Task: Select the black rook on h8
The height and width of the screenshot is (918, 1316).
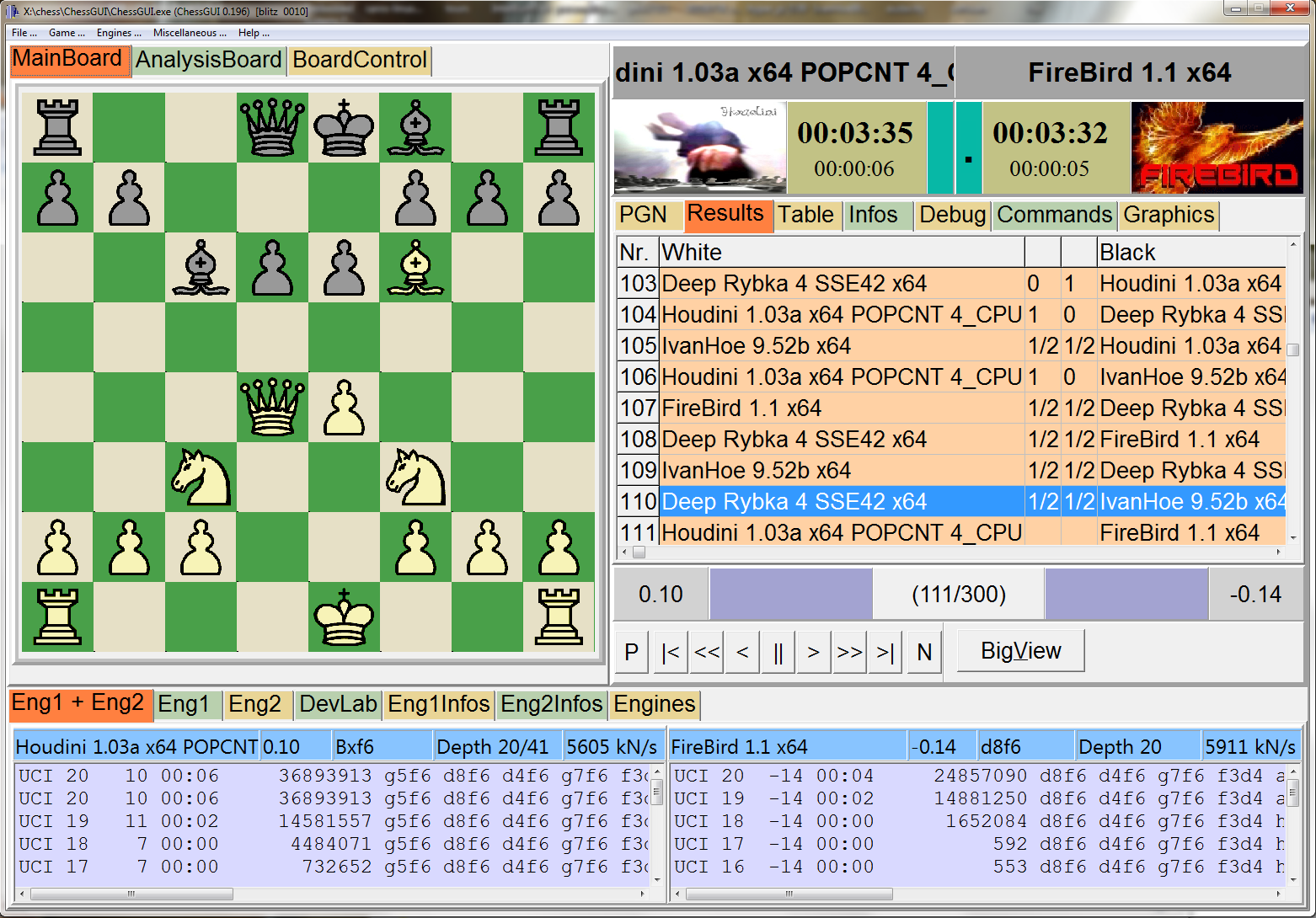Action: 559,127
